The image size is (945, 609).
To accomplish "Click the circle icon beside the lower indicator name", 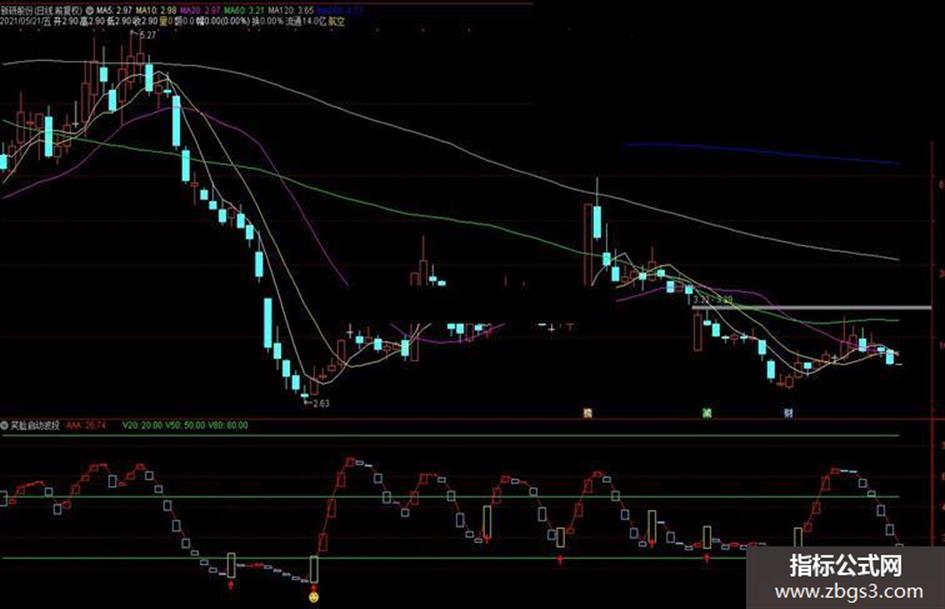I will pos(4,425).
